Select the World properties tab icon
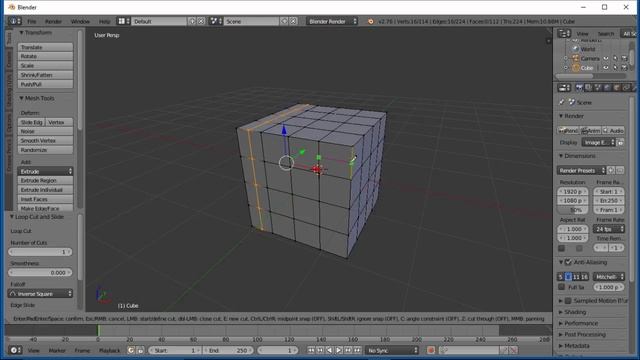 tap(607, 88)
